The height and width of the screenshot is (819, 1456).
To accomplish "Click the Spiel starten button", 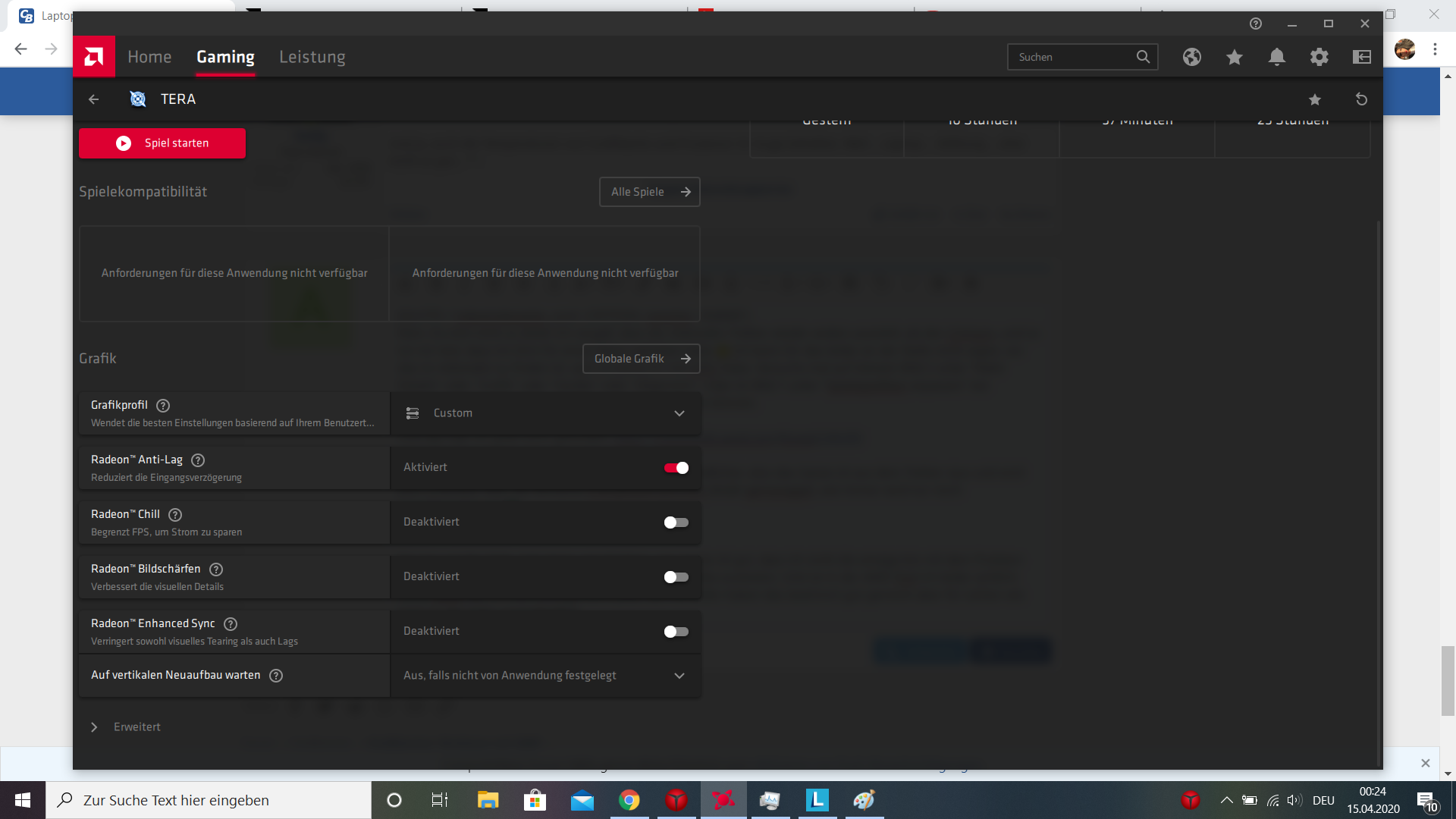I will pyautogui.click(x=162, y=143).
